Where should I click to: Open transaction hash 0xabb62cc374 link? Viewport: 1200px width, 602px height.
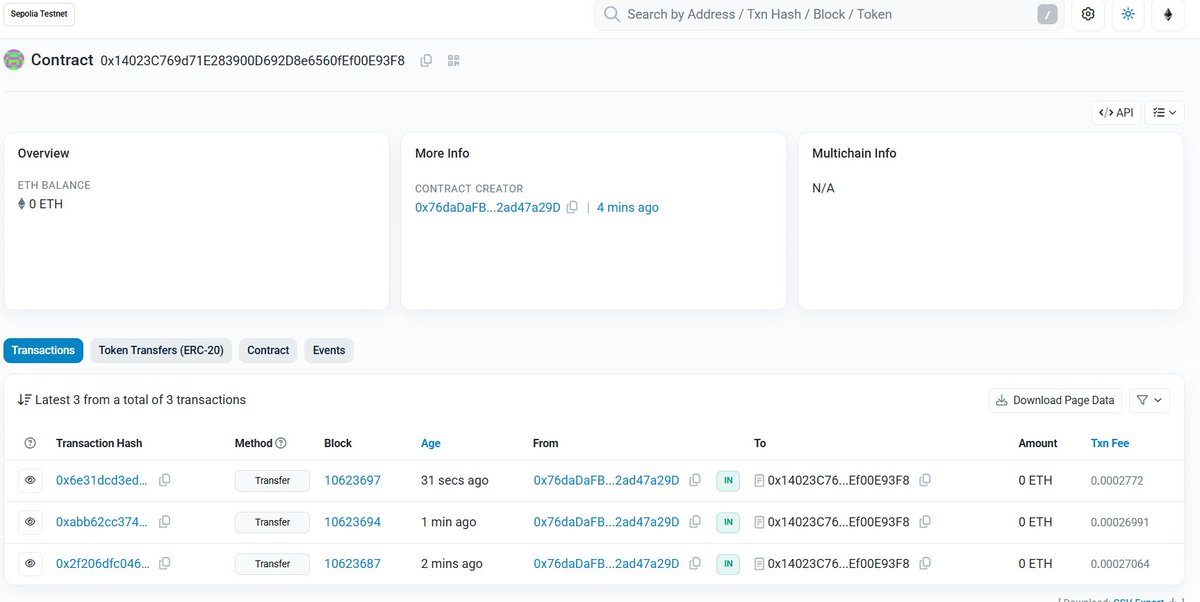102,522
